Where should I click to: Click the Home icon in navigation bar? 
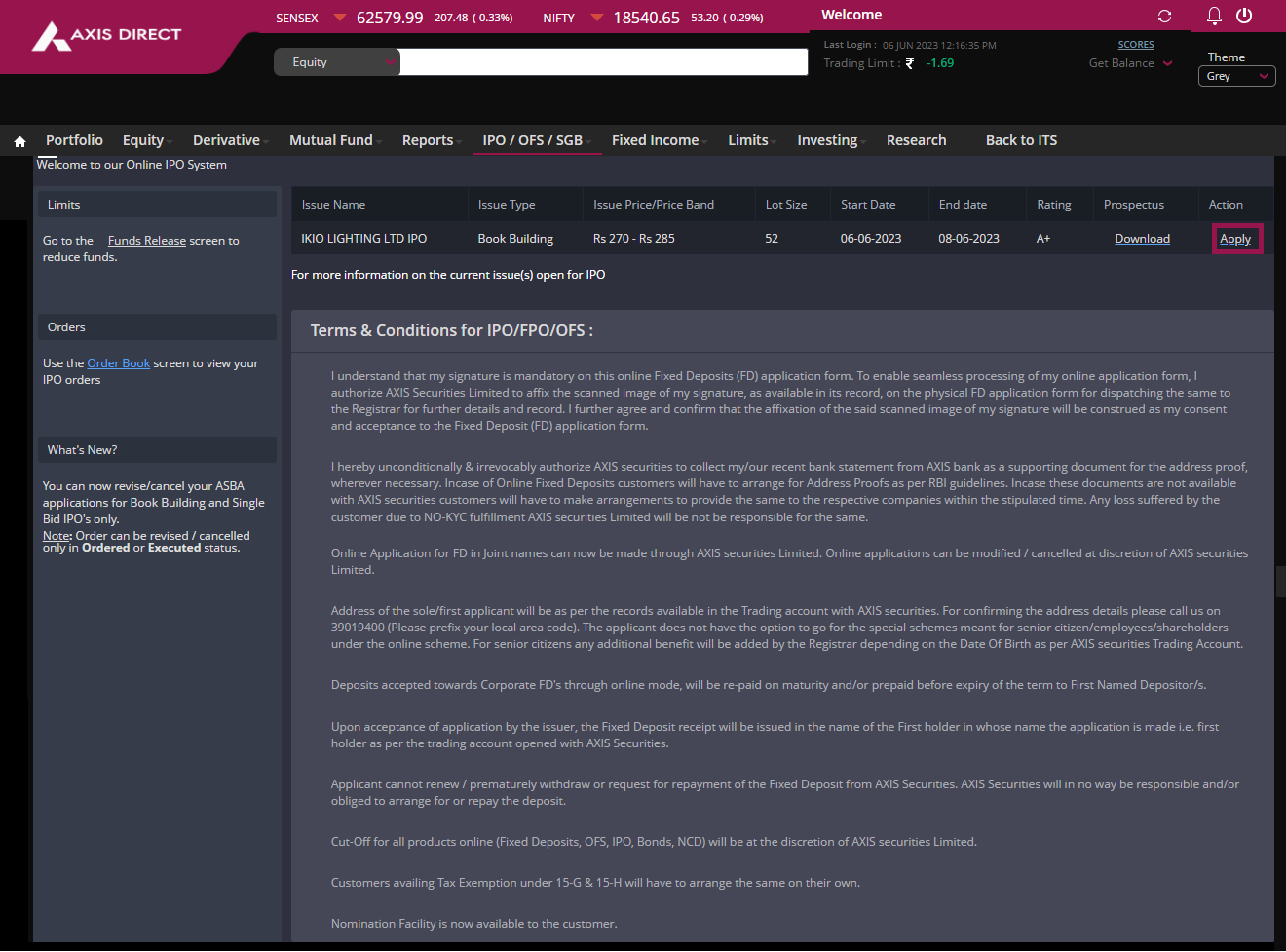19,141
